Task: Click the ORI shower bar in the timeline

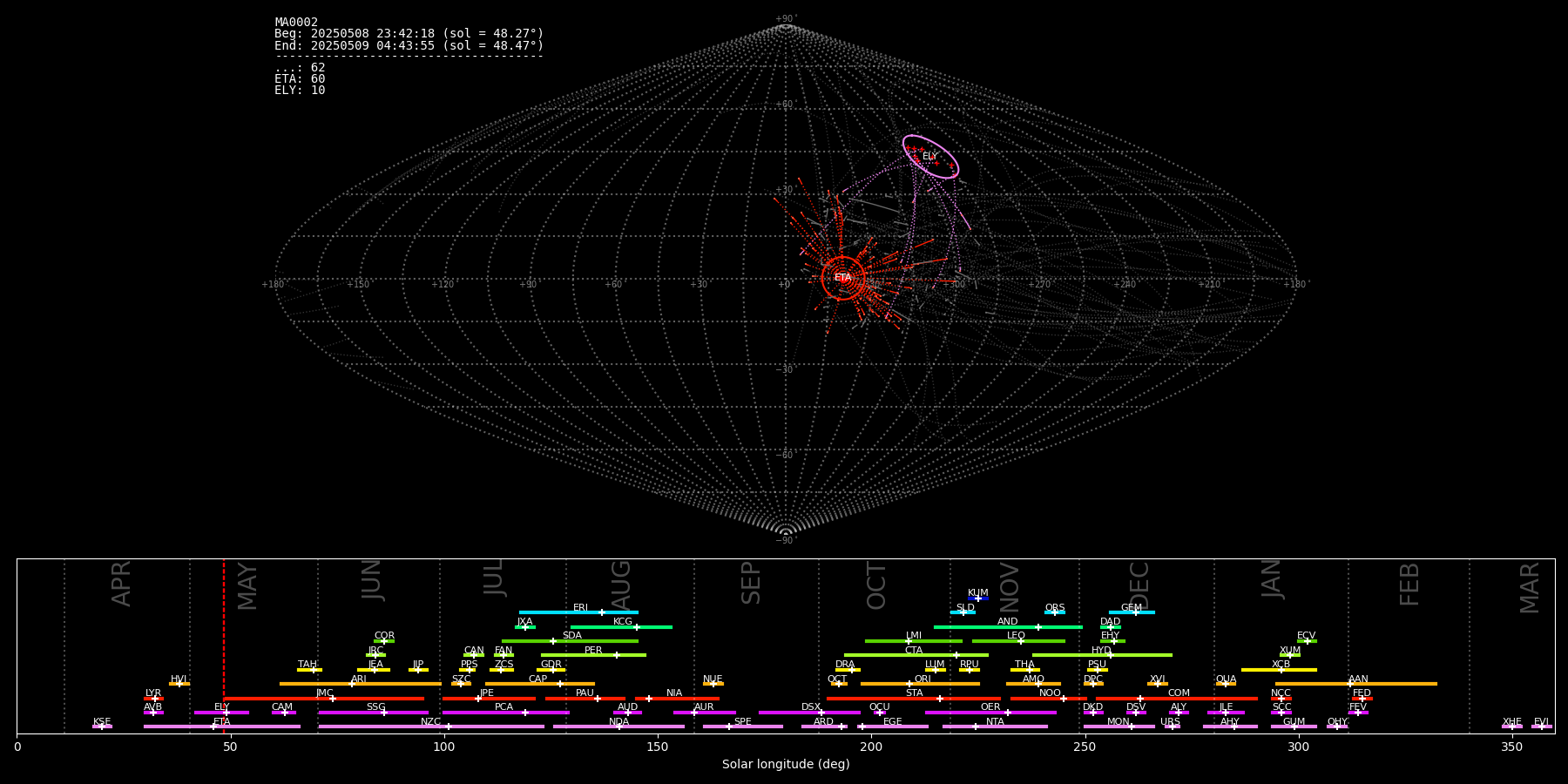Action: pos(920,684)
